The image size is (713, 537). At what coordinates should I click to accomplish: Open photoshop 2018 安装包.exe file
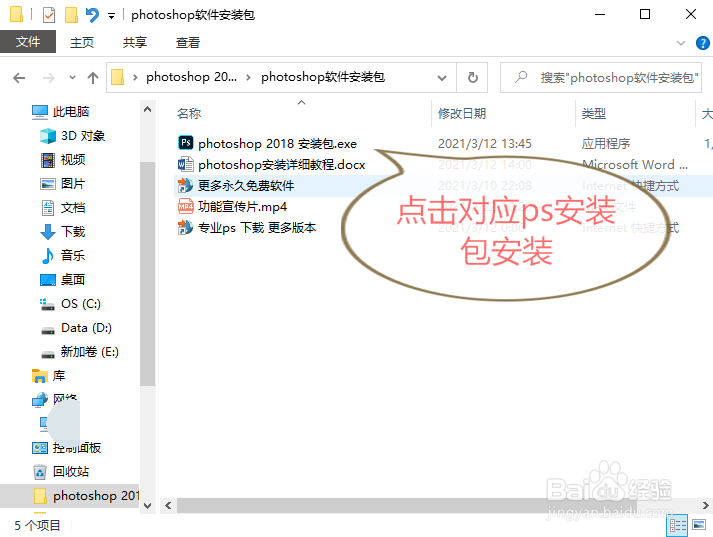277,144
